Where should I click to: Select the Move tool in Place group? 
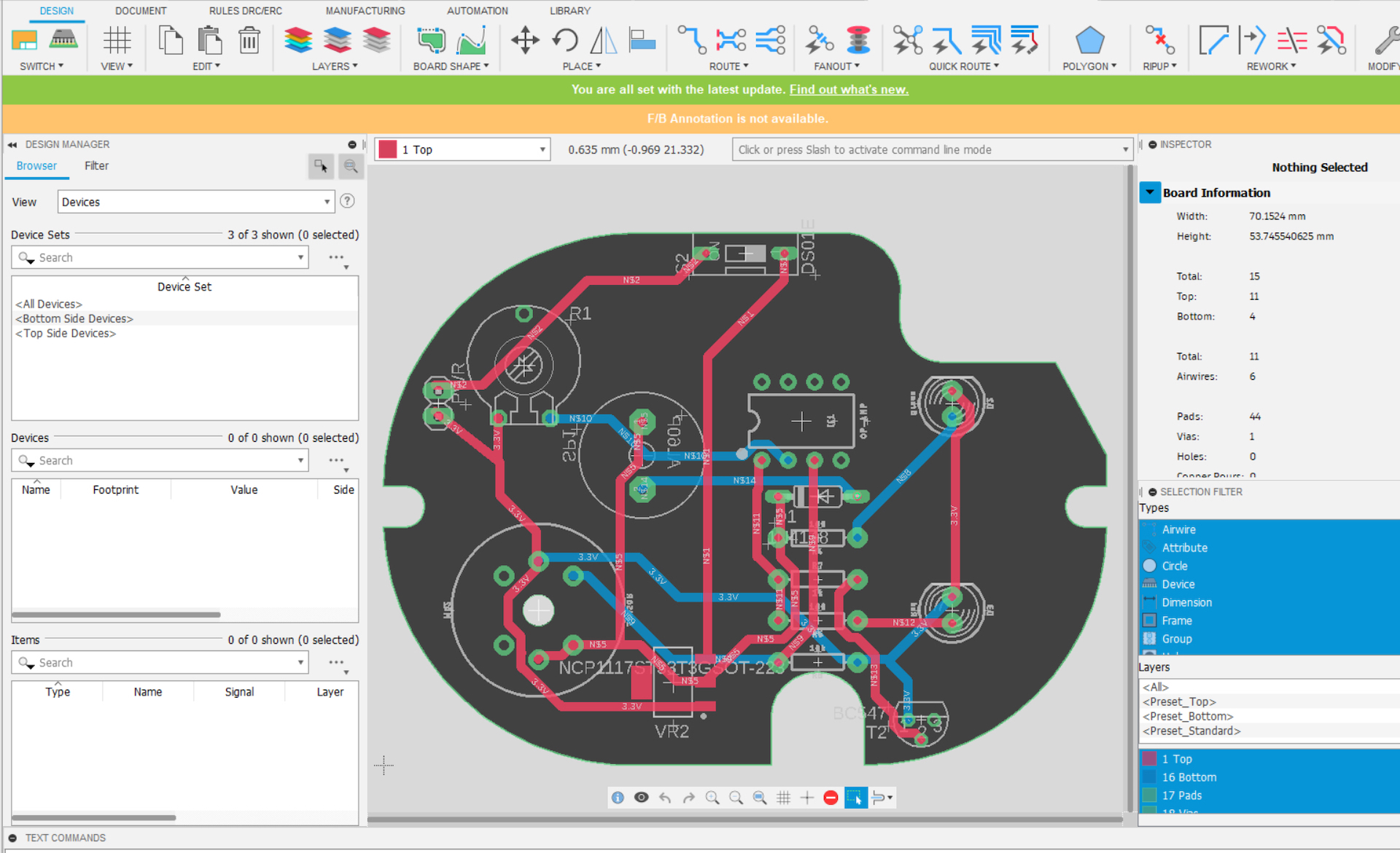pos(524,41)
